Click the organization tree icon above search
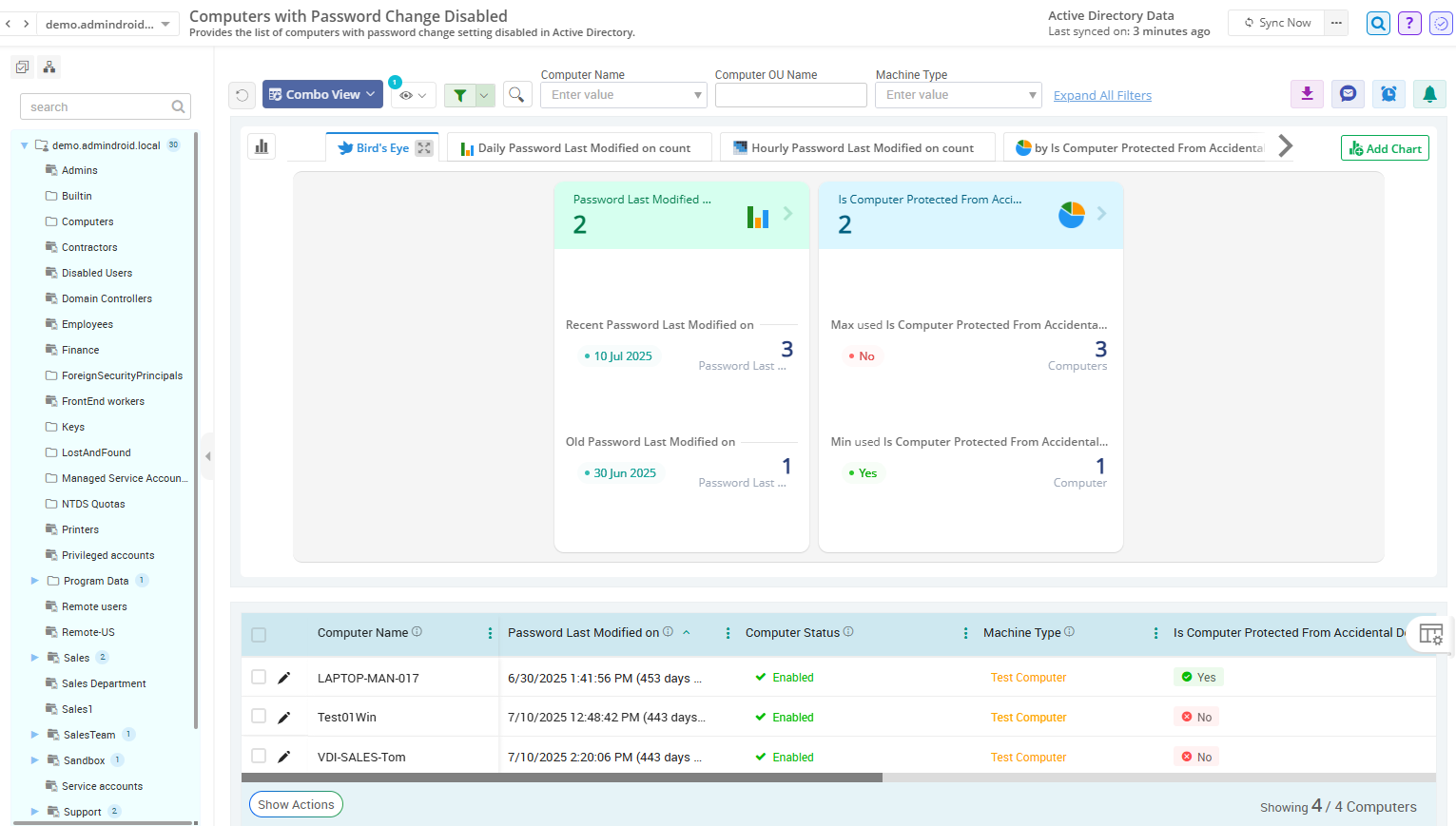Viewport: 1456px width, 826px height. 49,67
